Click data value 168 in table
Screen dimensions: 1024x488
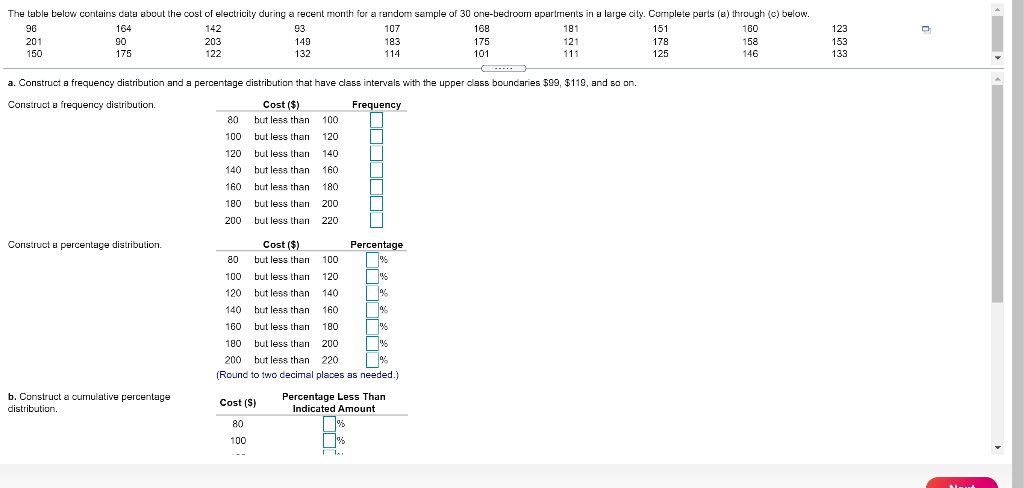coord(482,29)
